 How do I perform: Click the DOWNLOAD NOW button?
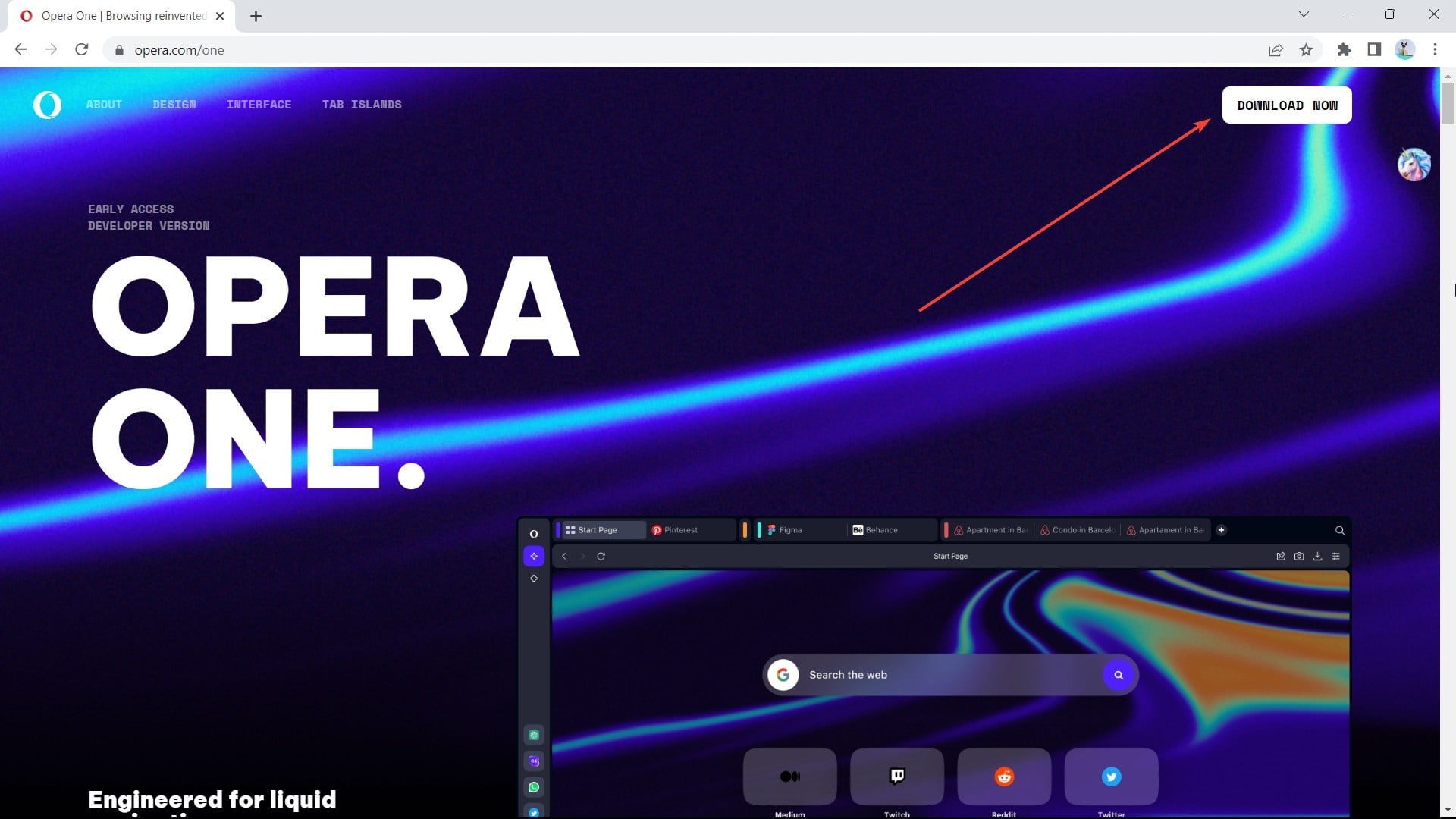[x=1287, y=105]
